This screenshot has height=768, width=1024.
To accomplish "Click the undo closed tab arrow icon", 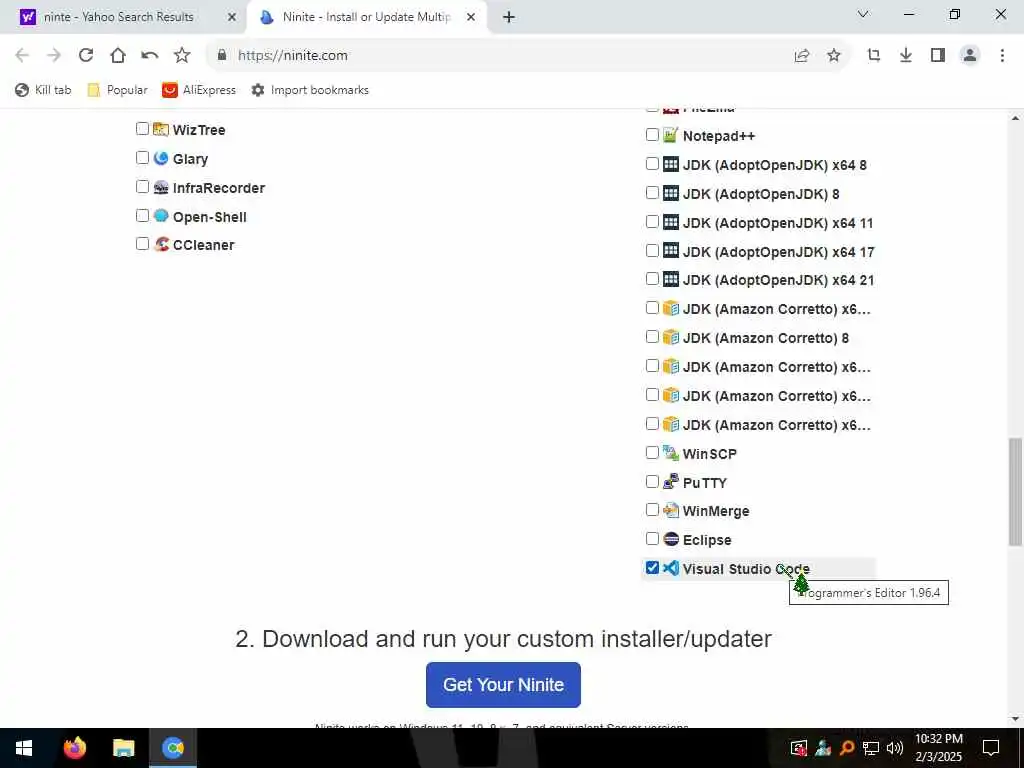I will pyautogui.click(x=150, y=56).
